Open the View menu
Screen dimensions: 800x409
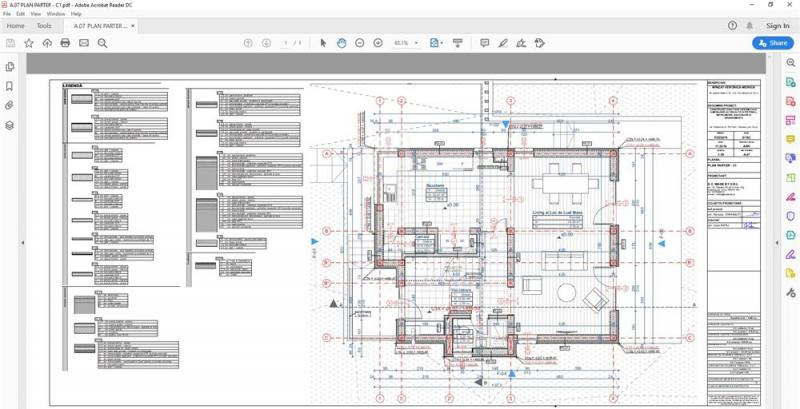[35, 14]
